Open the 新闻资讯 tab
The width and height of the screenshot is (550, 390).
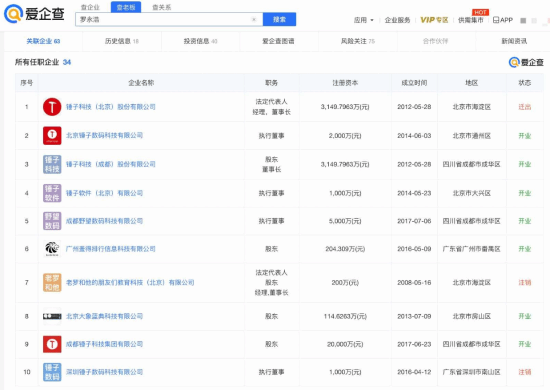514,41
